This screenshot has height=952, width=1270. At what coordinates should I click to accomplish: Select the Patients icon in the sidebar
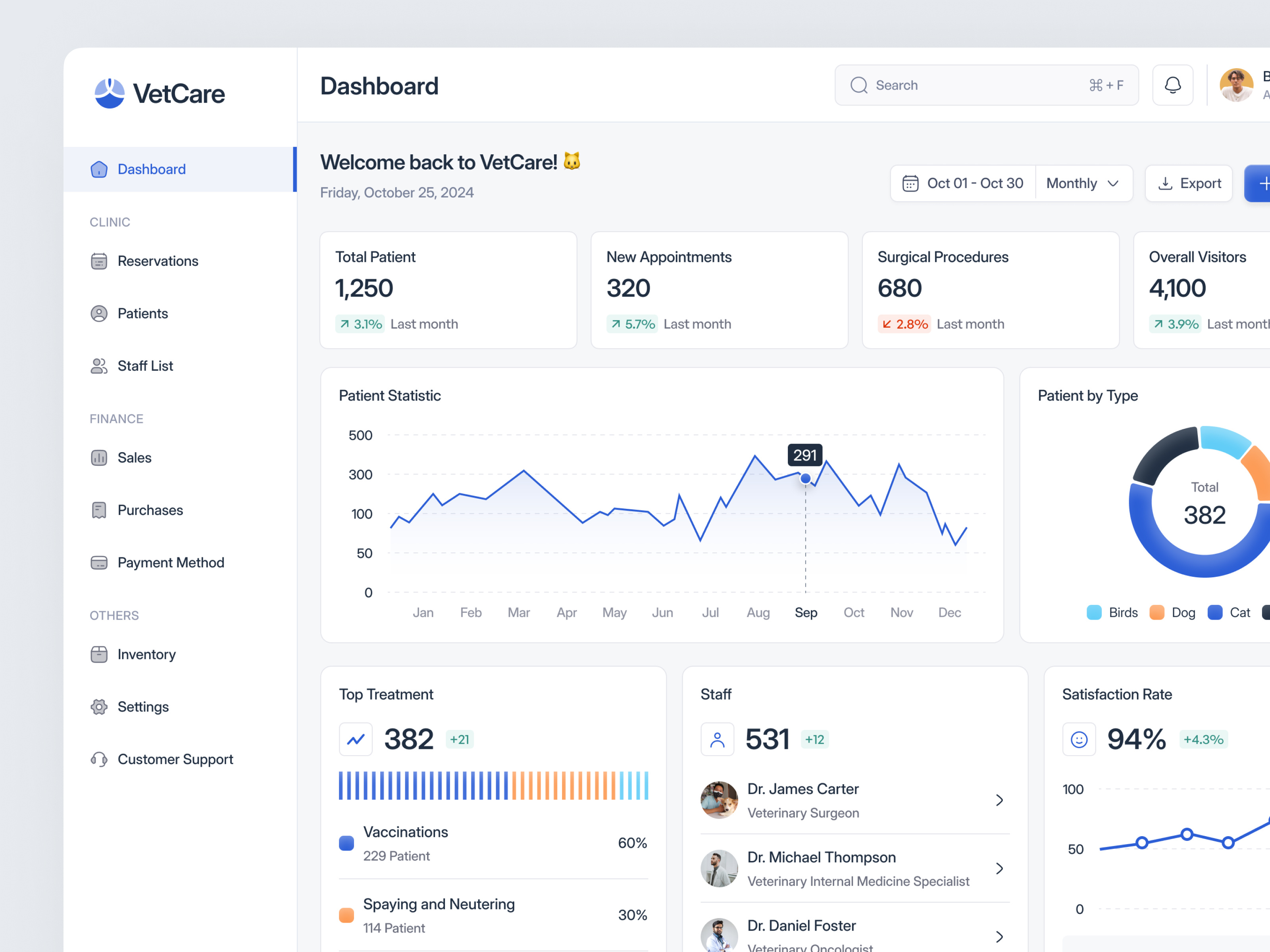[99, 313]
